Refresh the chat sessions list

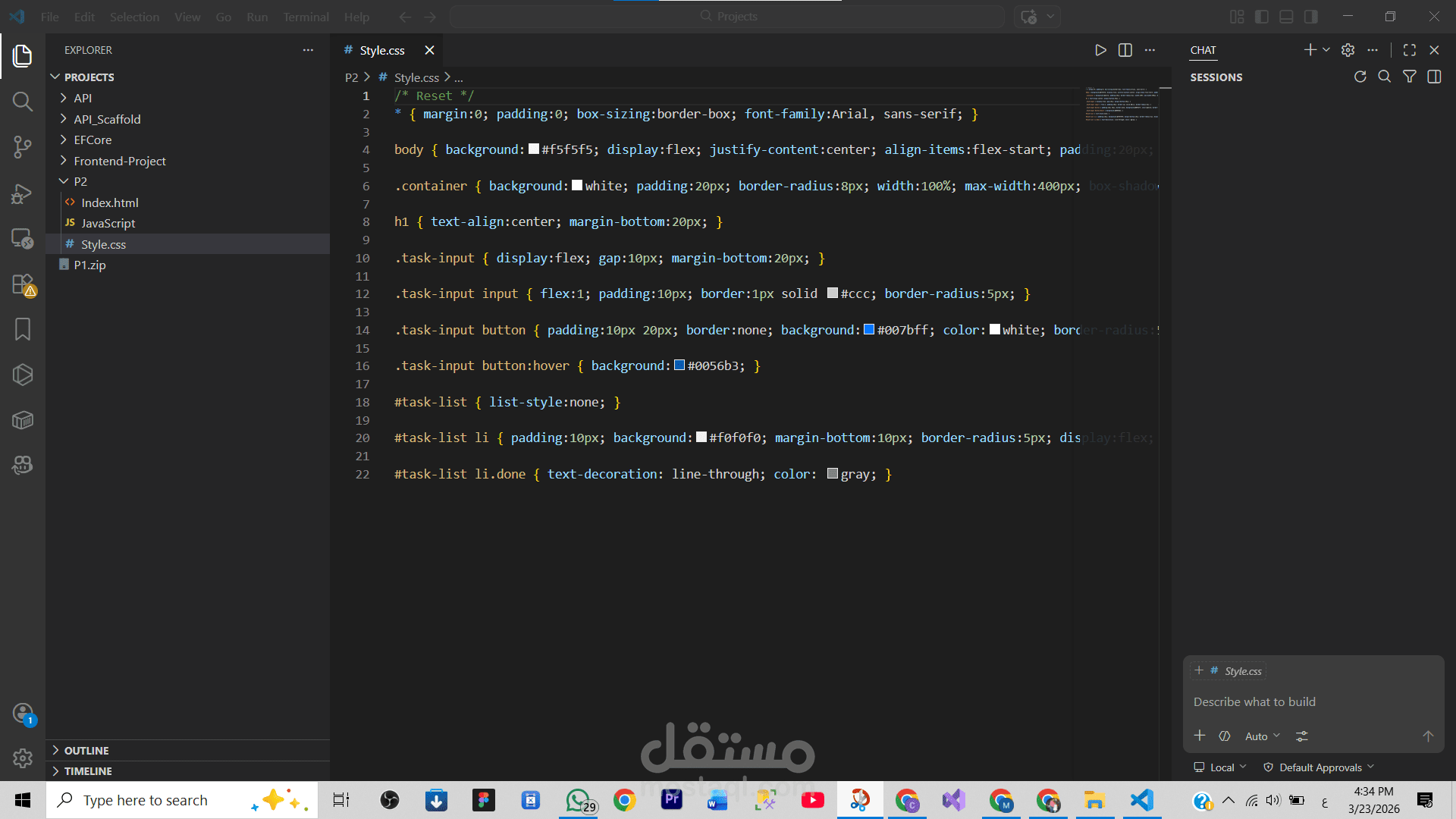click(1360, 77)
